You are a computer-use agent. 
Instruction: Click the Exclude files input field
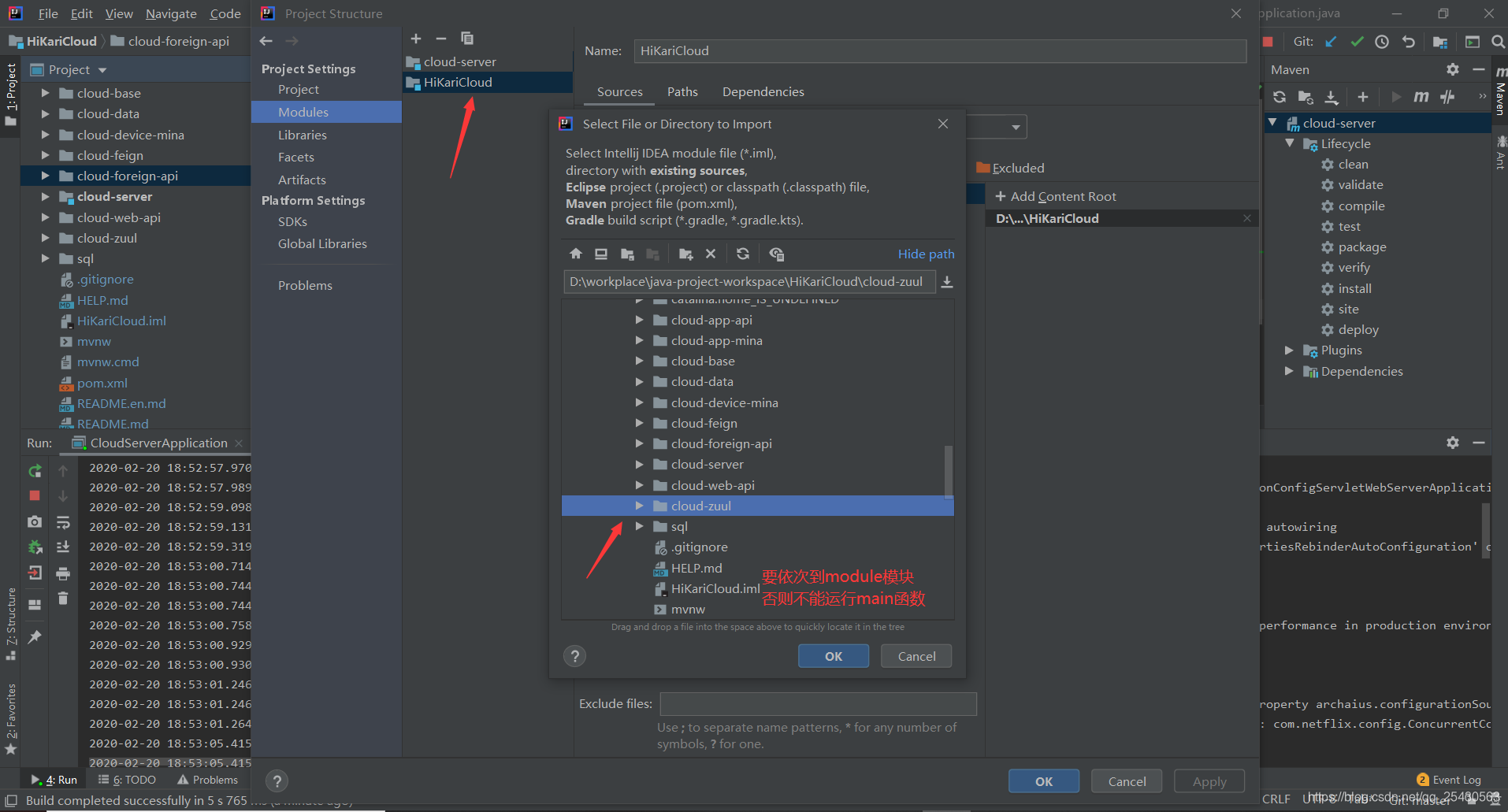tap(818, 704)
